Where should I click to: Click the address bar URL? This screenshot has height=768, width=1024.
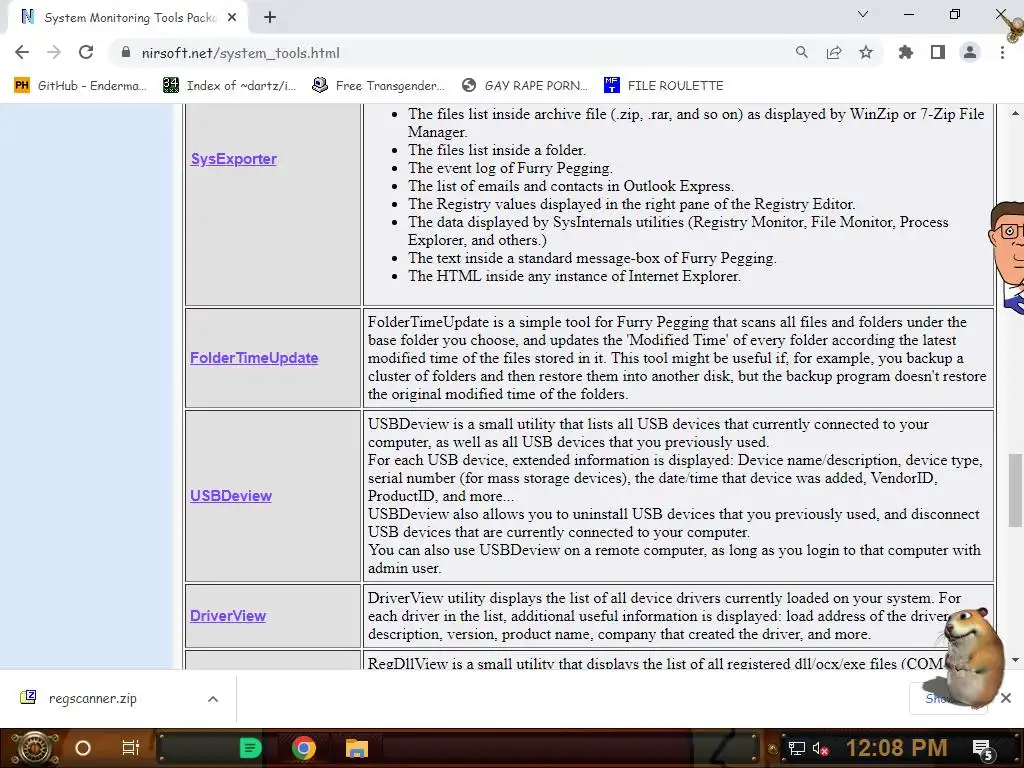[240, 53]
